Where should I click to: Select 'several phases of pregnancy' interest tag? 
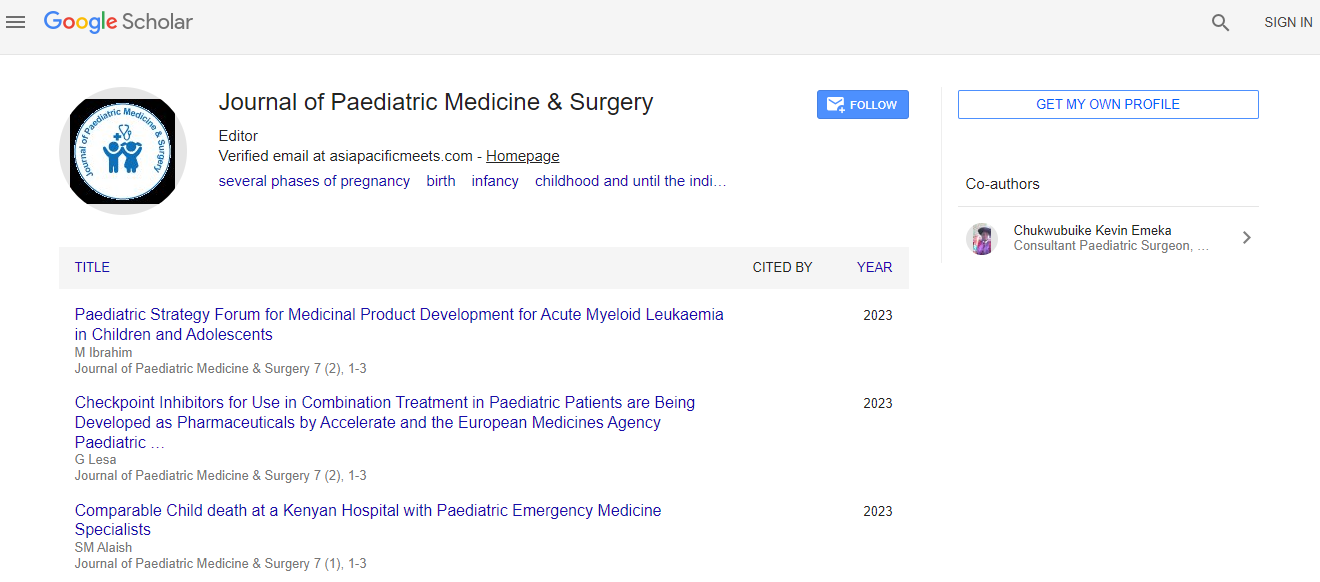pyautogui.click(x=314, y=181)
